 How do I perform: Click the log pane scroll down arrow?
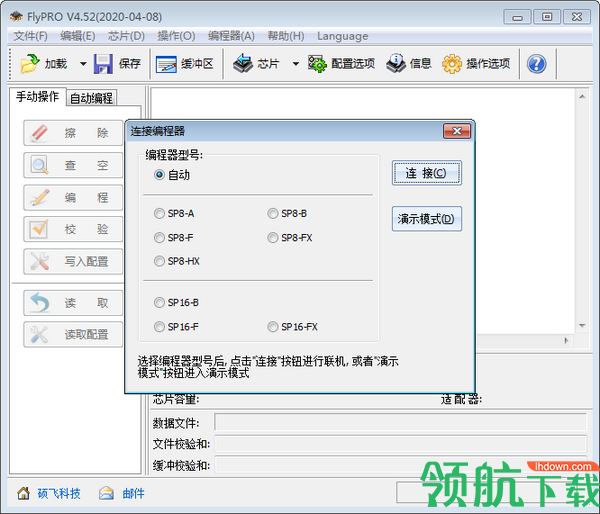[x=582, y=326]
